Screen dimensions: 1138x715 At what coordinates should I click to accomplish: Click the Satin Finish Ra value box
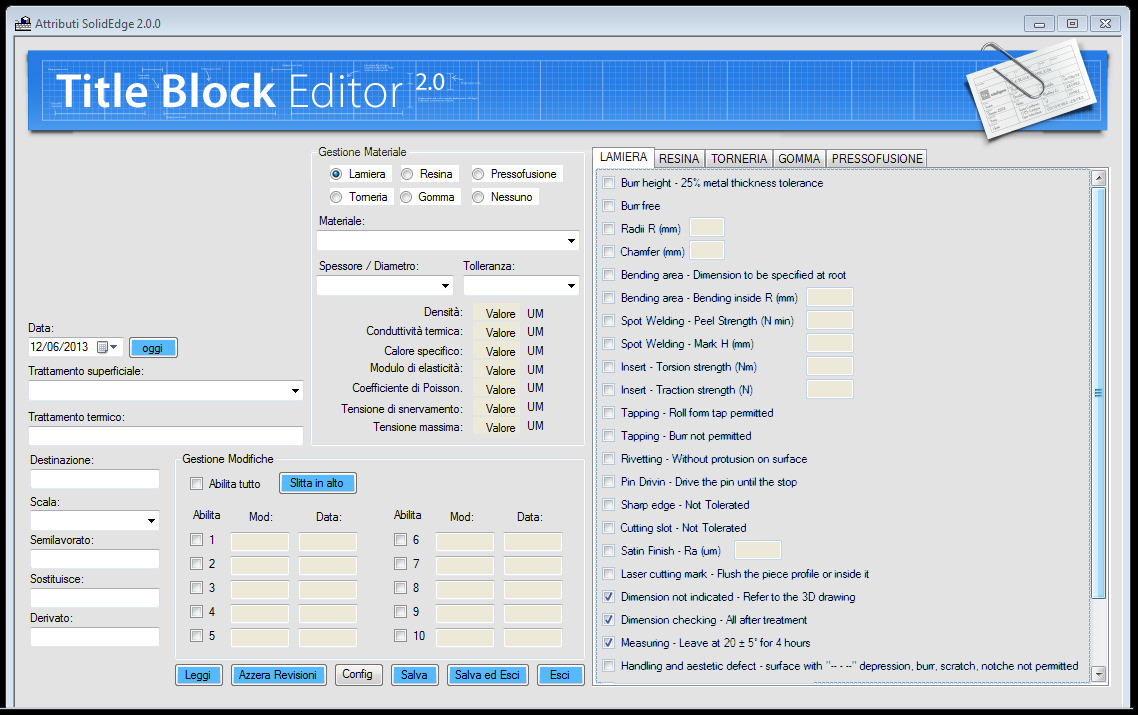click(758, 550)
